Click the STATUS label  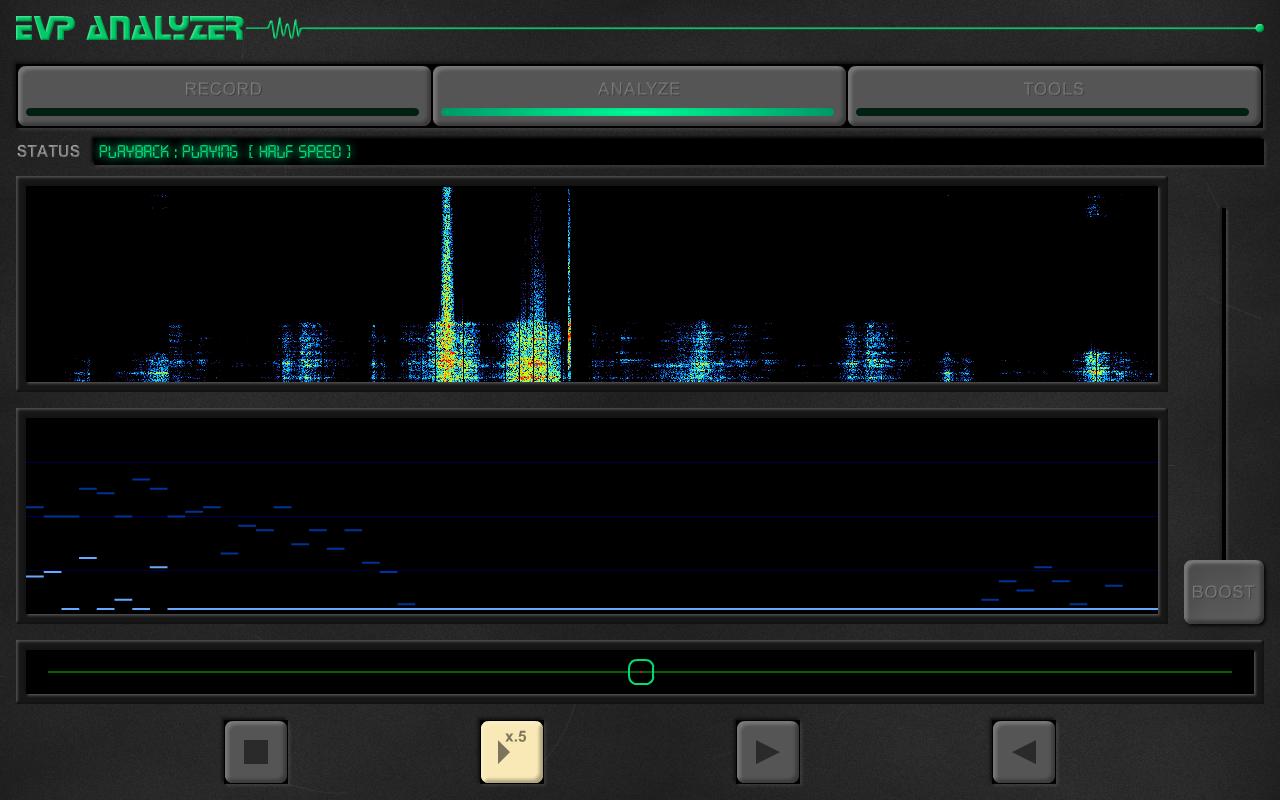48,151
